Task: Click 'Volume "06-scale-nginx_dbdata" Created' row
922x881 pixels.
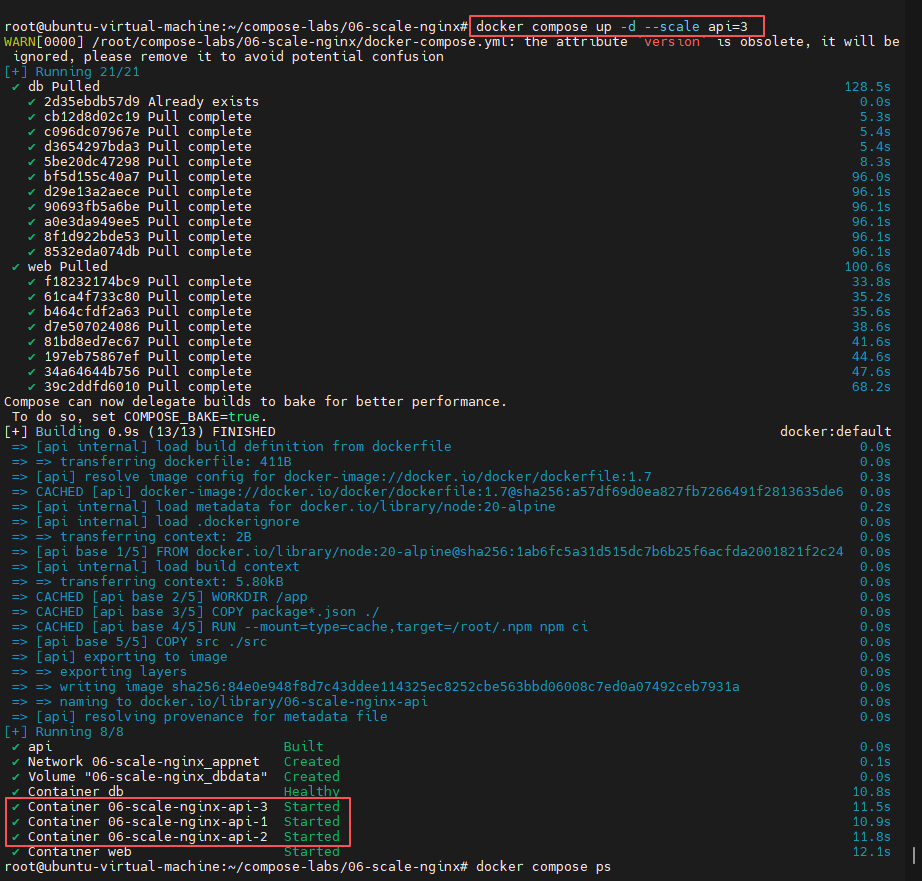Action: 183,776
